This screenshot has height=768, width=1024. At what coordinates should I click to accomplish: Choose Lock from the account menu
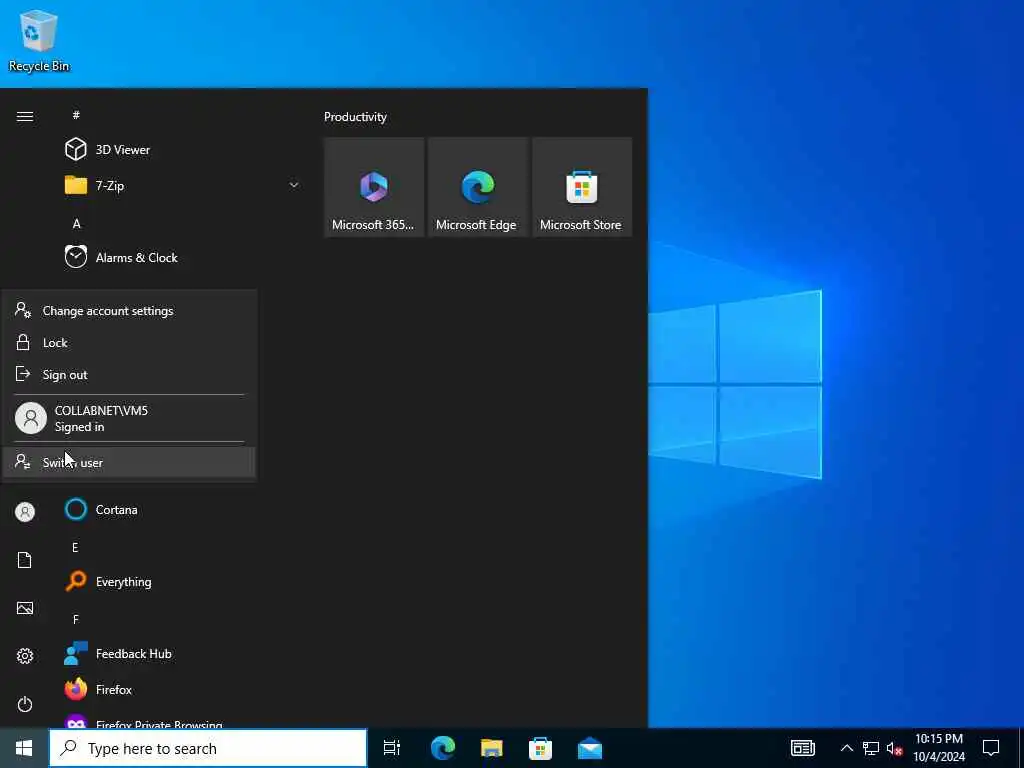click(x=129, y=343)
